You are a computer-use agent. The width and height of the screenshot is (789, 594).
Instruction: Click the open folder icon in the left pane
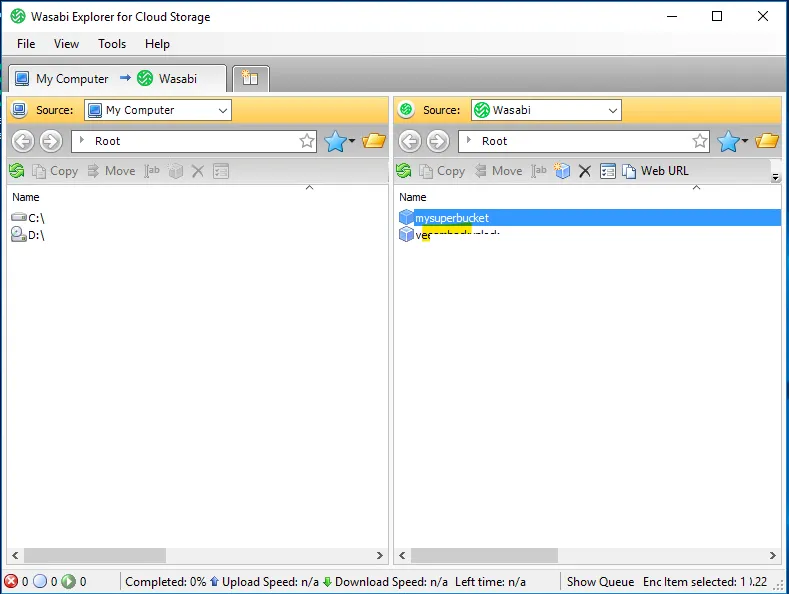pos(374,141)
